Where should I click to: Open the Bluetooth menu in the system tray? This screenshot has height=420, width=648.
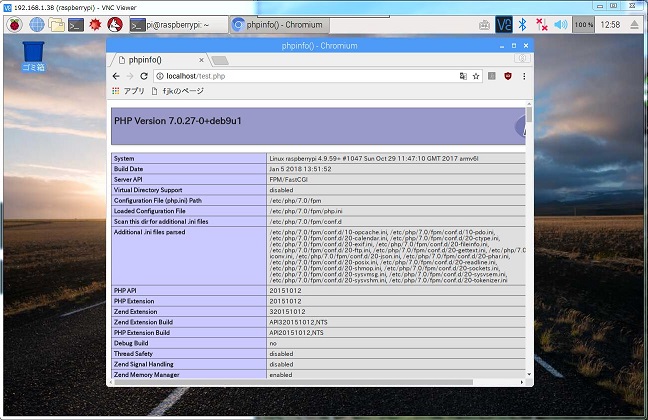(521, 25)
